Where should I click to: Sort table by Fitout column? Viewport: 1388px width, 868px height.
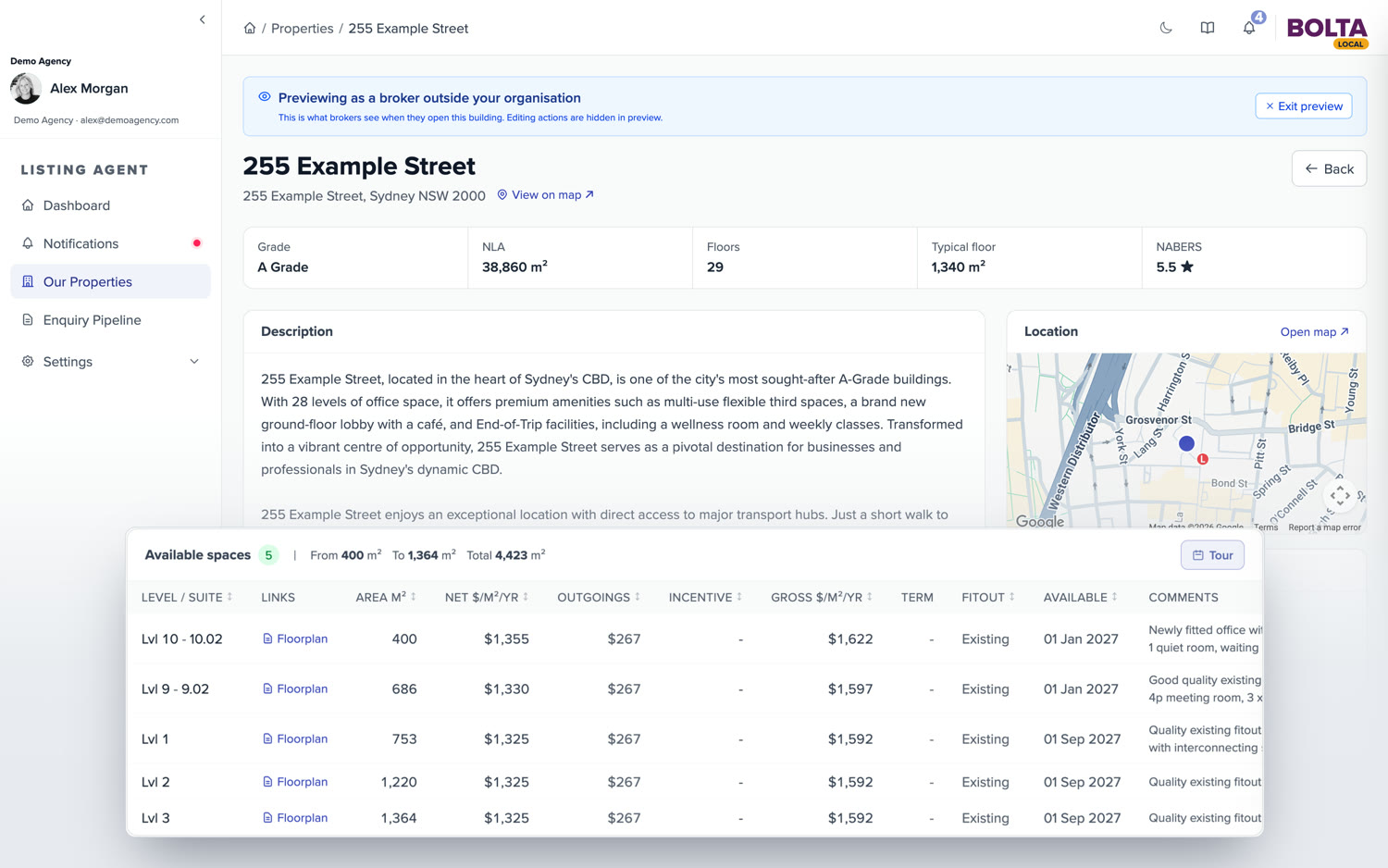[x=988, y=598]
